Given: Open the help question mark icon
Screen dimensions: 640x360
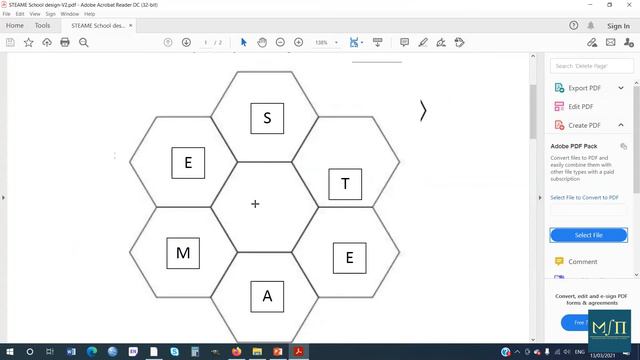Looking at the screenshot, I should tap(573, 25).
